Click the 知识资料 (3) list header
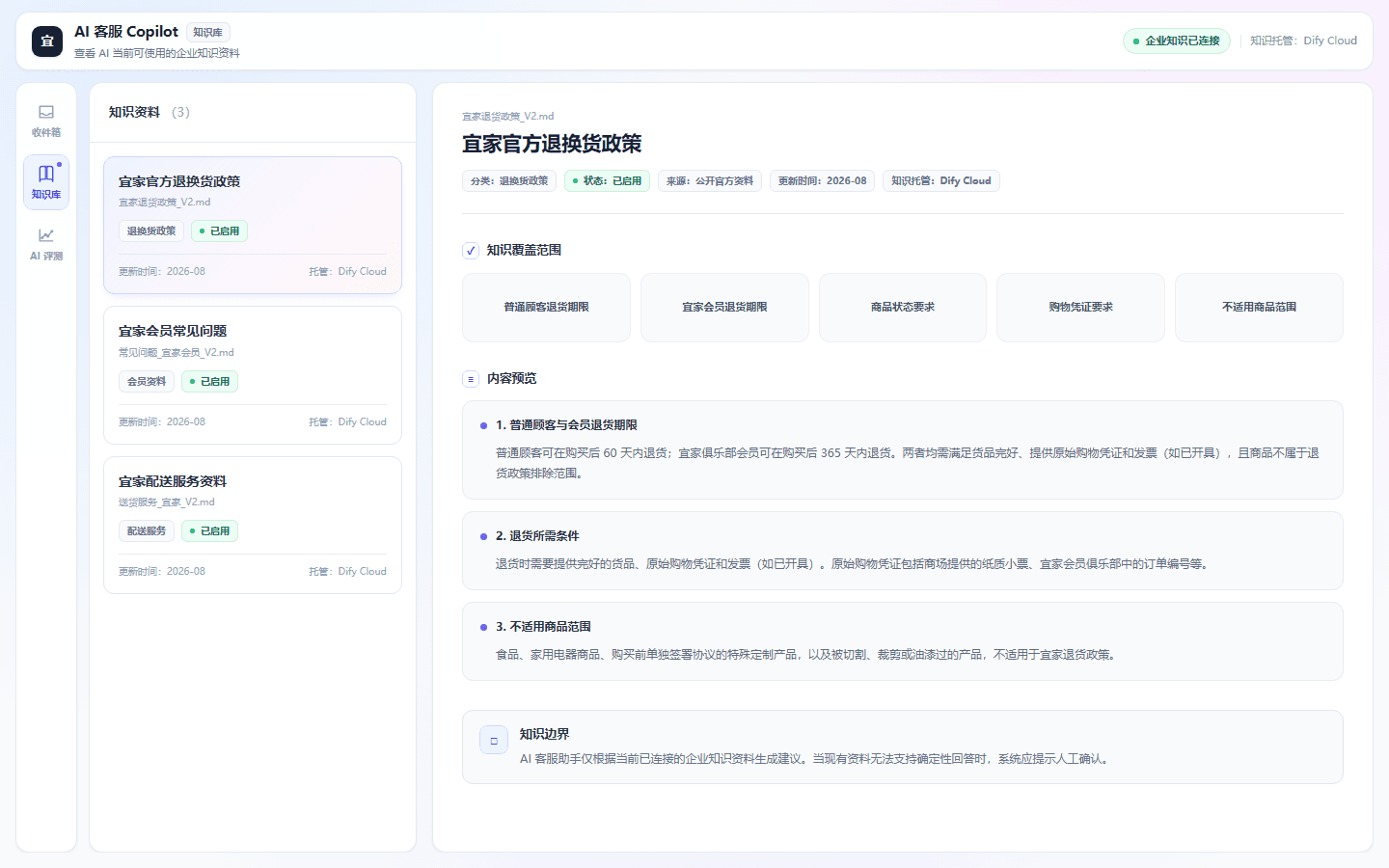 (x=150, y=113)
